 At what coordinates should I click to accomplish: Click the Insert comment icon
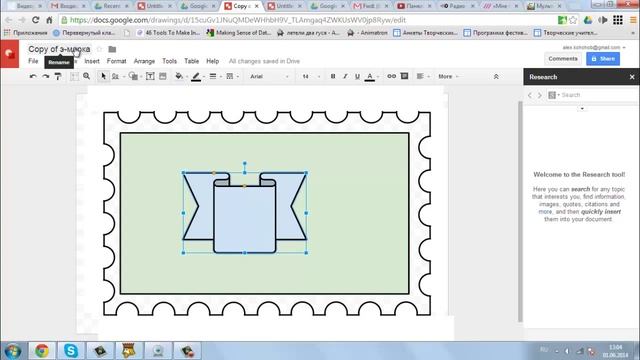(x=404, y=76)
